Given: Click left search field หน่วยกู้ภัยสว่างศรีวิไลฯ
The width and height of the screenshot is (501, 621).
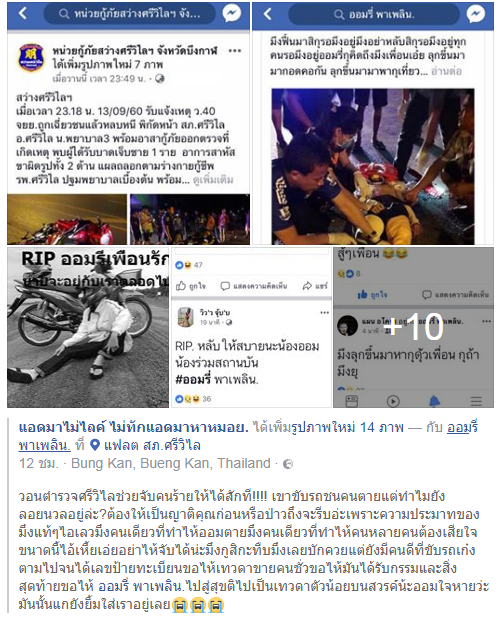Looking at the screenshot, I should point(130,13).
